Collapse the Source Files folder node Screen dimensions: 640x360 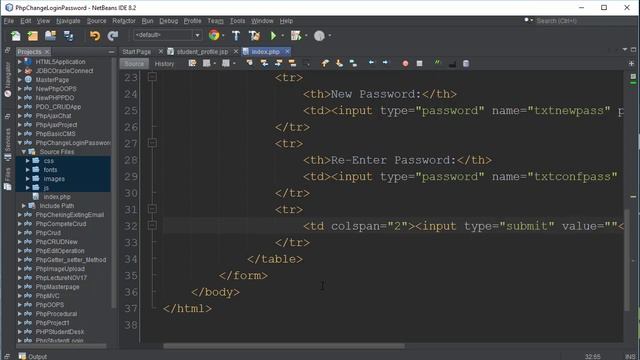pos(23,152)
